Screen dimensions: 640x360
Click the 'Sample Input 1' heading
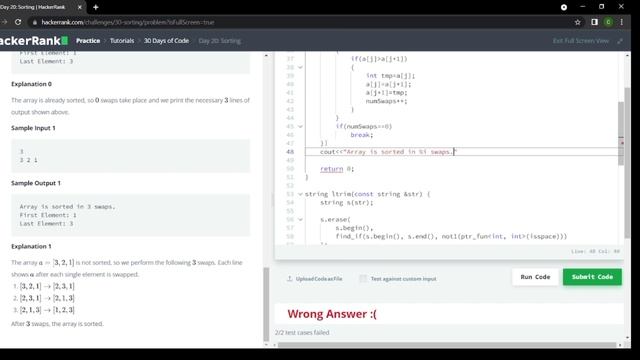(x=33, y=128)
